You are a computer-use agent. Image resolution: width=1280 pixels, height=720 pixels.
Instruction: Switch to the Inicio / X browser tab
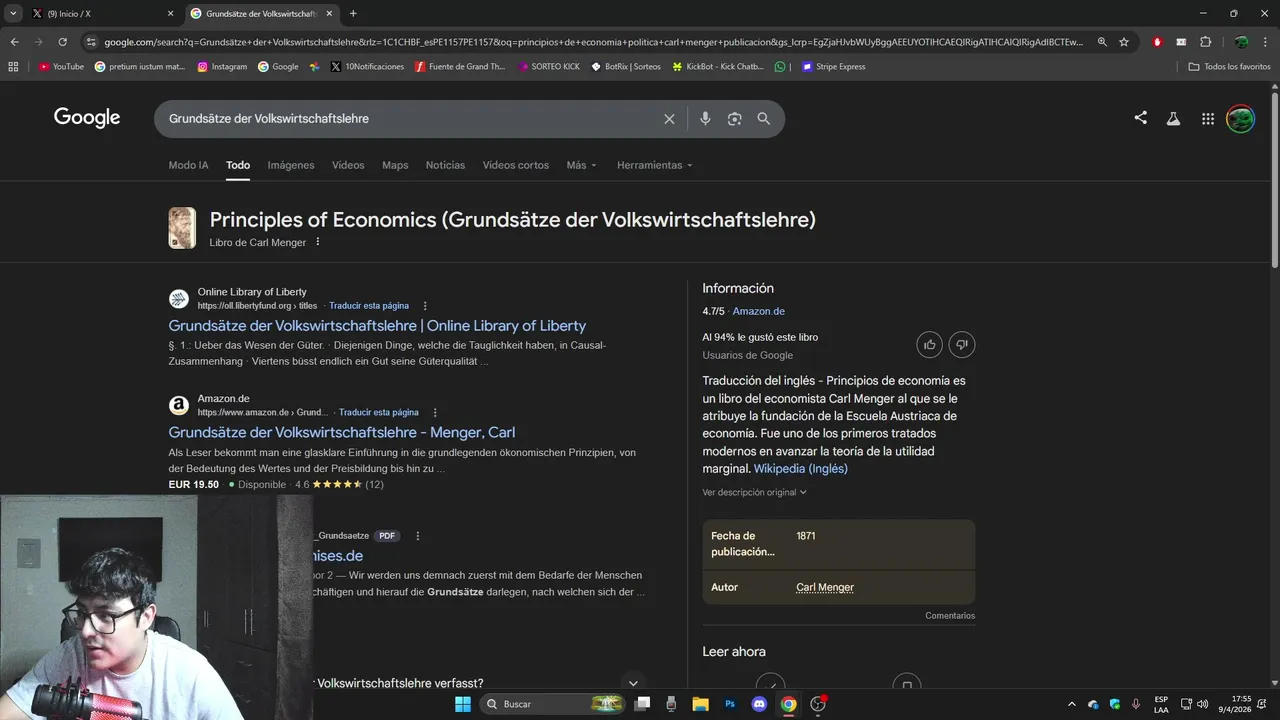[x=100, y=14]
